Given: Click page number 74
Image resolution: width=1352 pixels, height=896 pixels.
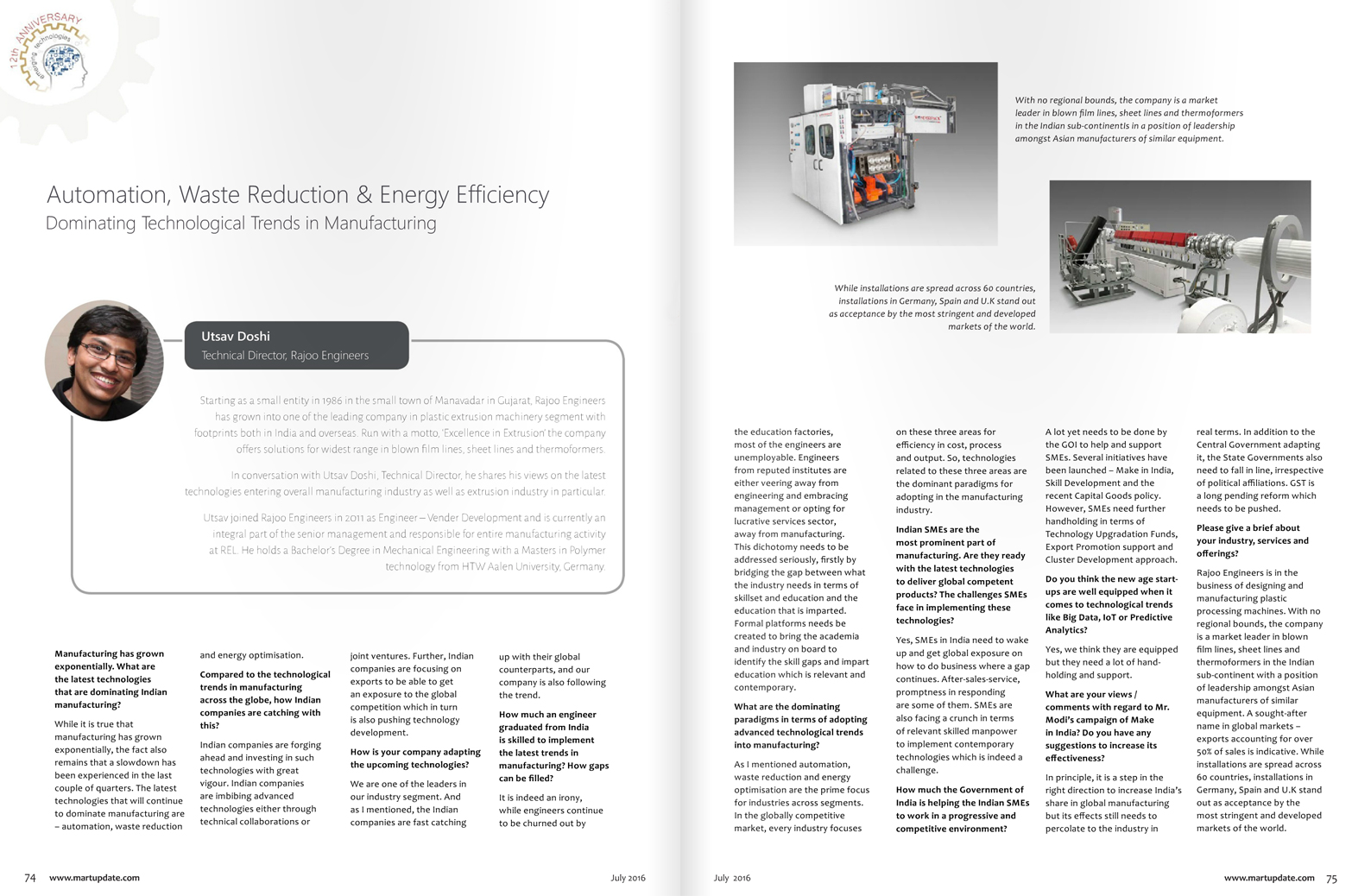Looking at the screenshot, I should [x=30, y=878].
